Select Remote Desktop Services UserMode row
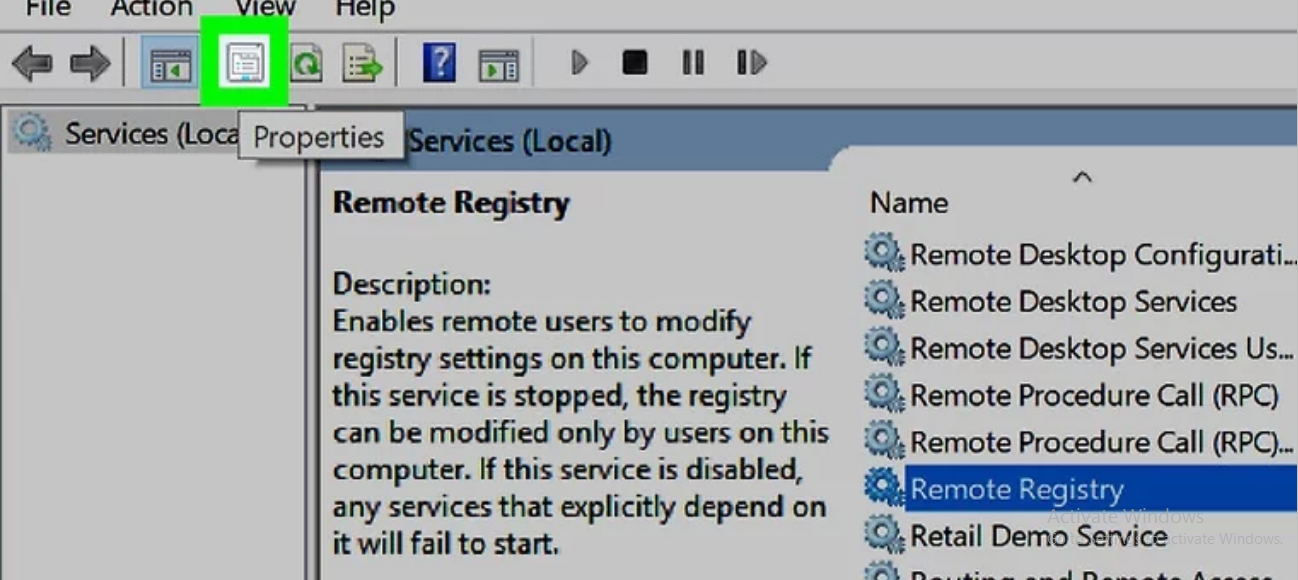1298x580 pixels. pos(1081,349)
